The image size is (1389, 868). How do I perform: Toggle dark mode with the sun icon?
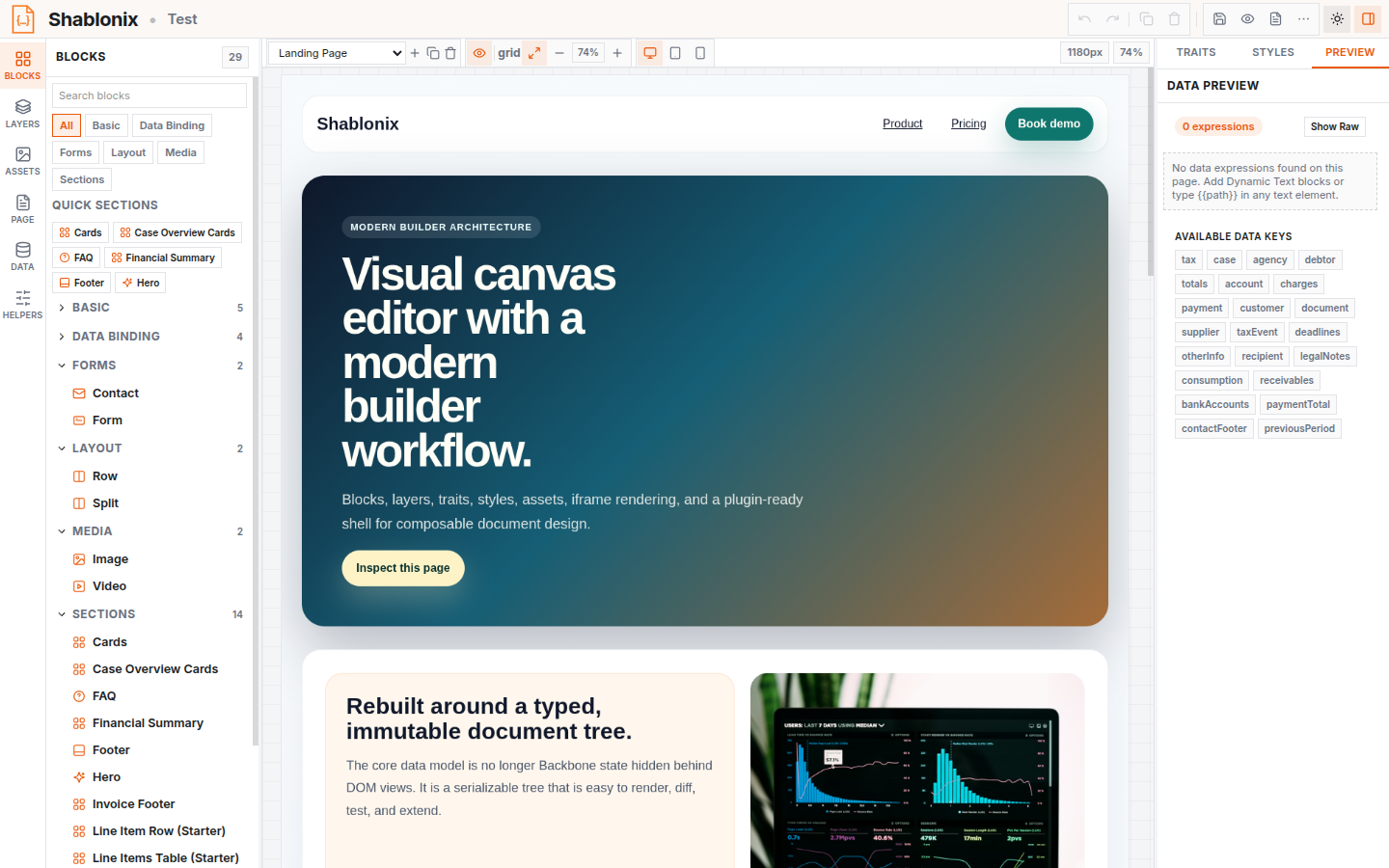pyautogui.click(x=1337, y=18)
